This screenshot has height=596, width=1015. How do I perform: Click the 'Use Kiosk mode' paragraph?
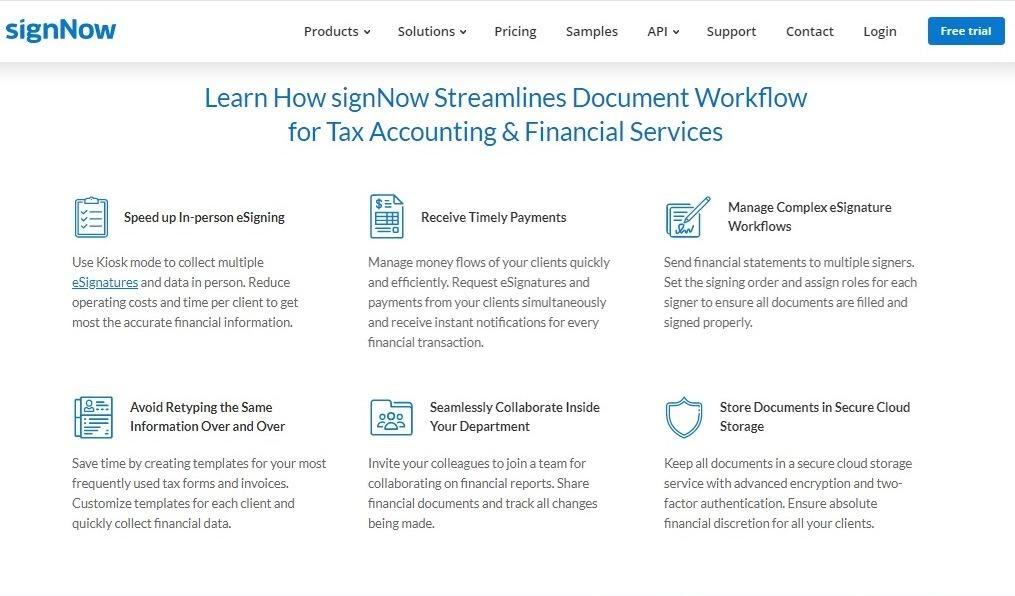185,292
